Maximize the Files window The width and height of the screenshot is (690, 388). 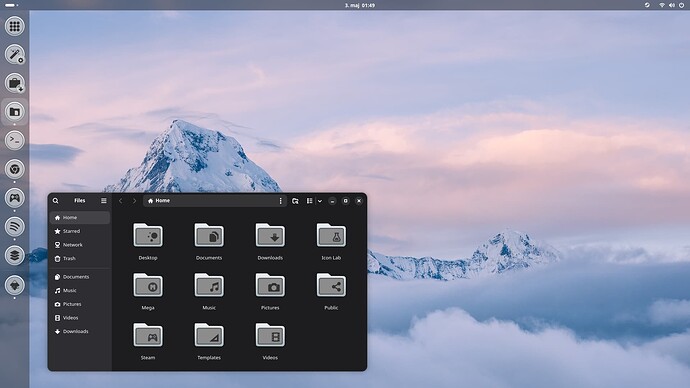(x=345, y=201)
